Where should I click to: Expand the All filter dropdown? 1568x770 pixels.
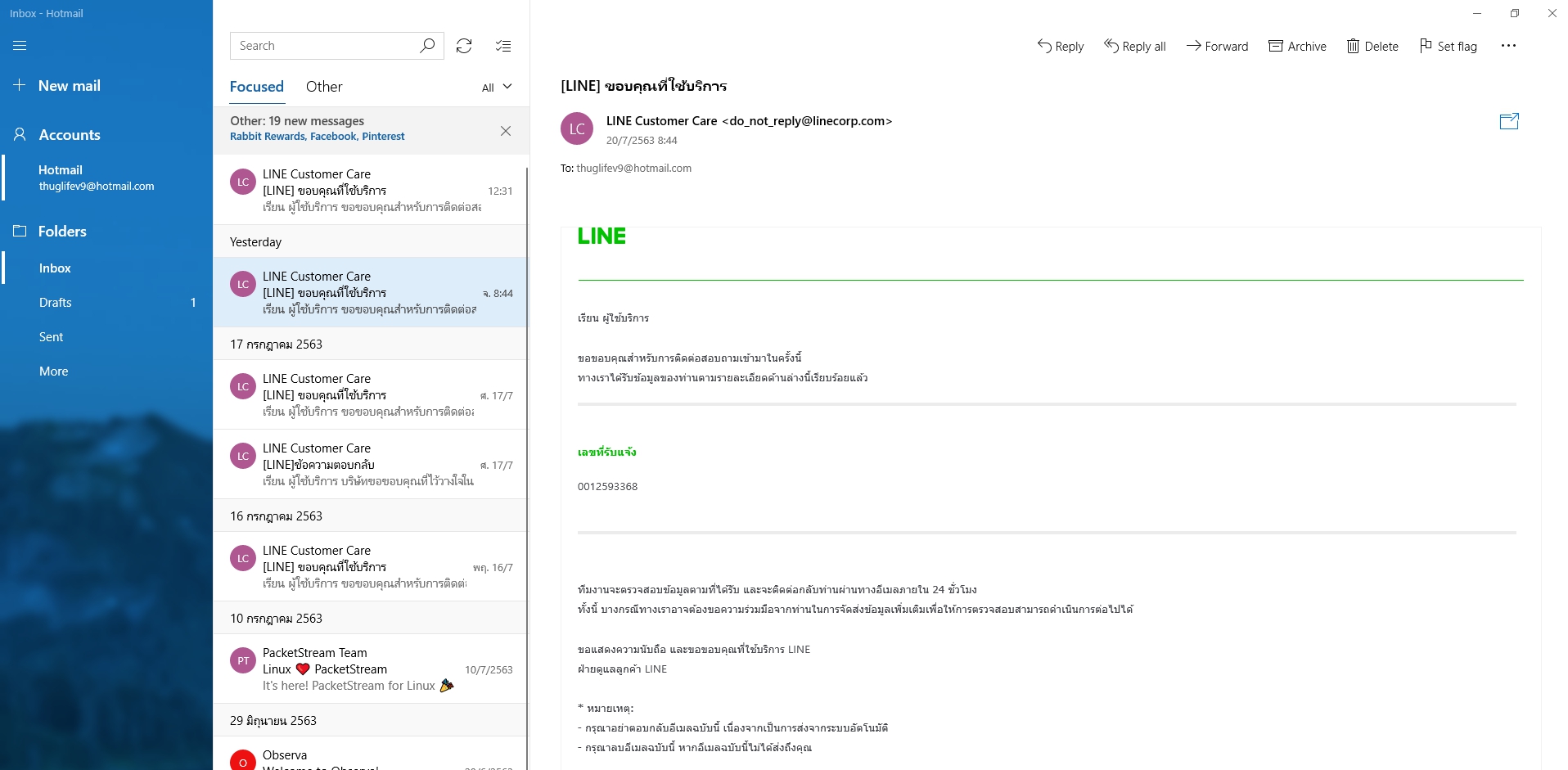[497, 88]
